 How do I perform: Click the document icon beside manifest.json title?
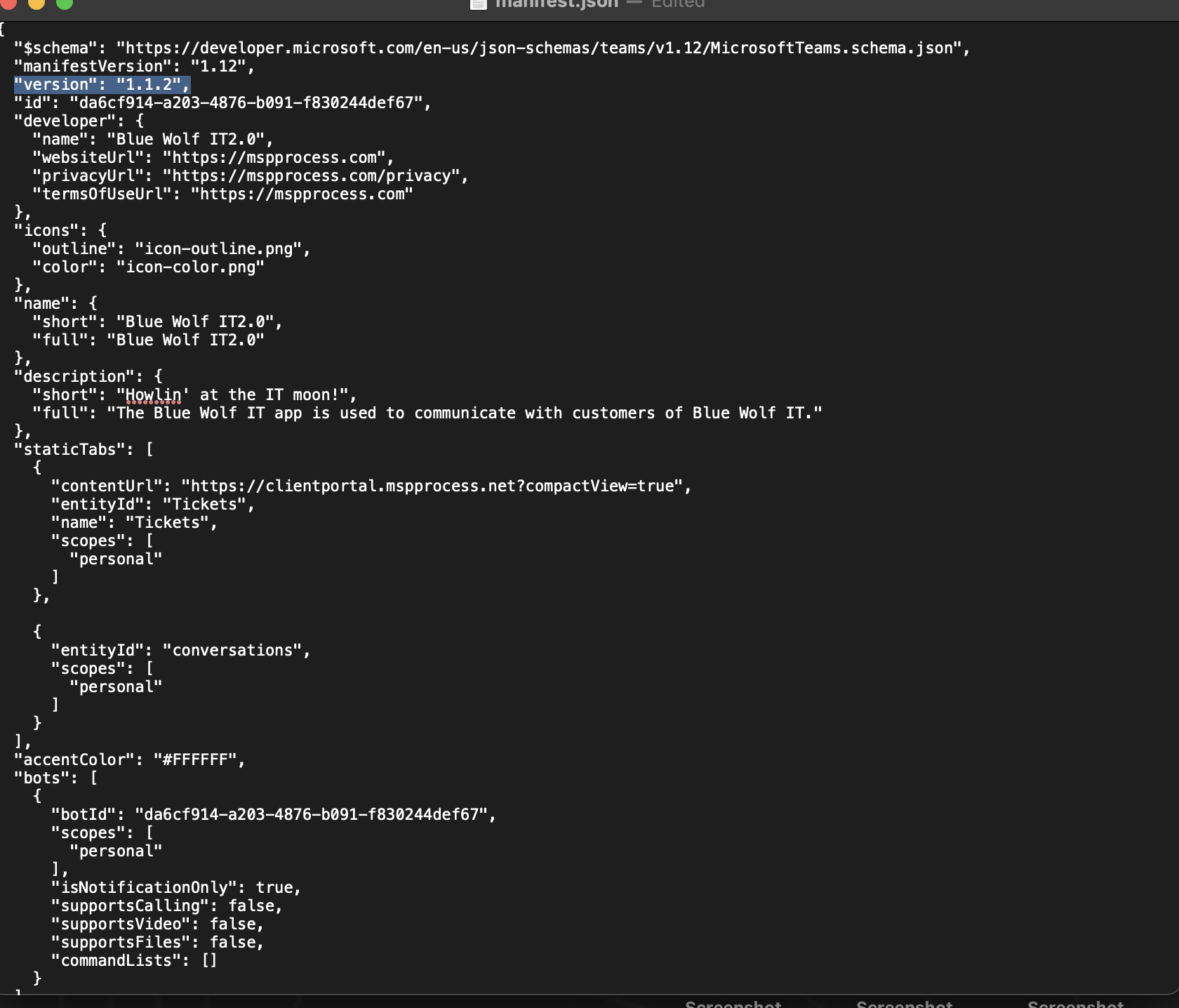pos(478,4)
